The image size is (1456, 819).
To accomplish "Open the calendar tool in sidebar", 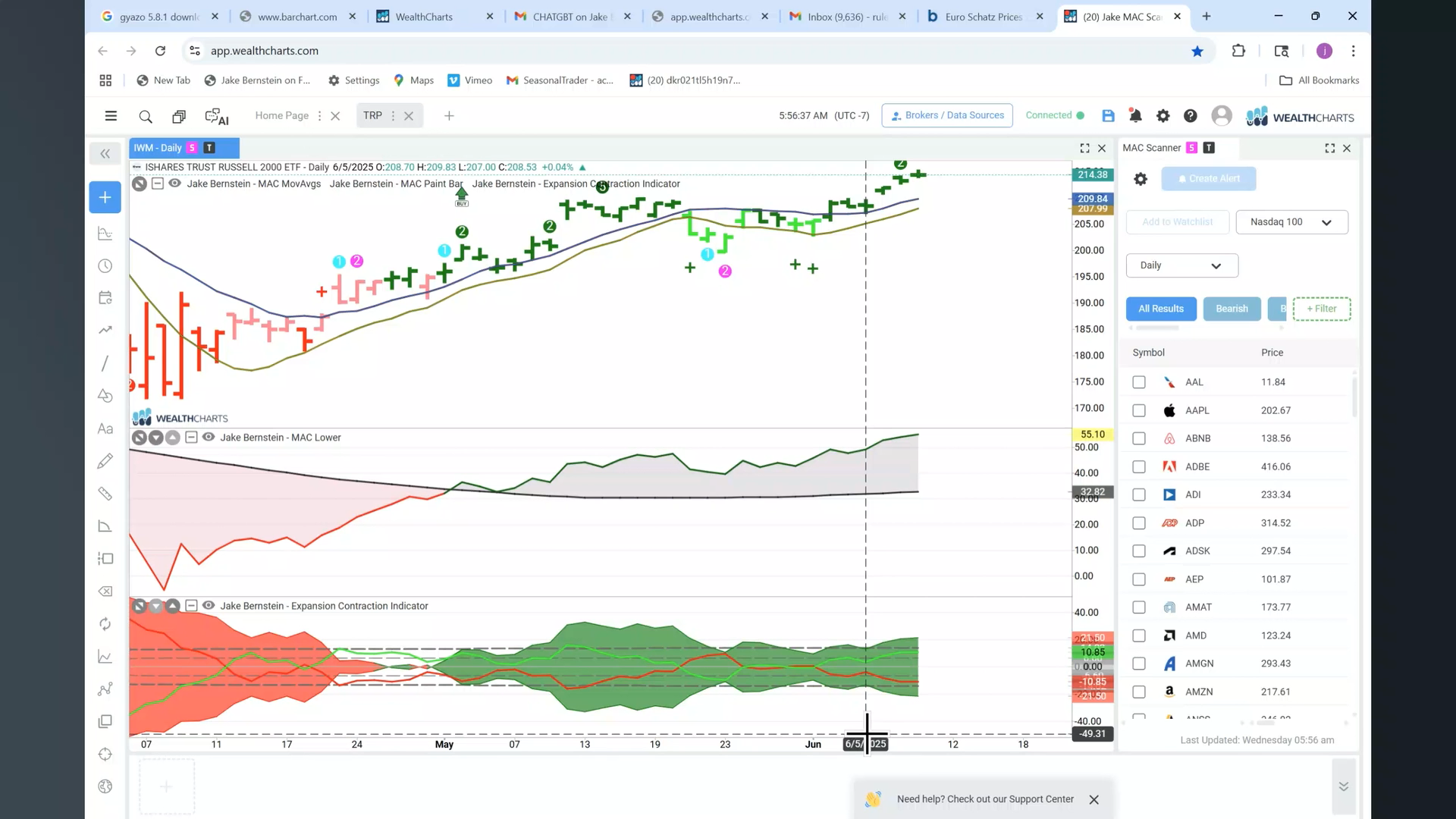I will (x=105, y=298).
